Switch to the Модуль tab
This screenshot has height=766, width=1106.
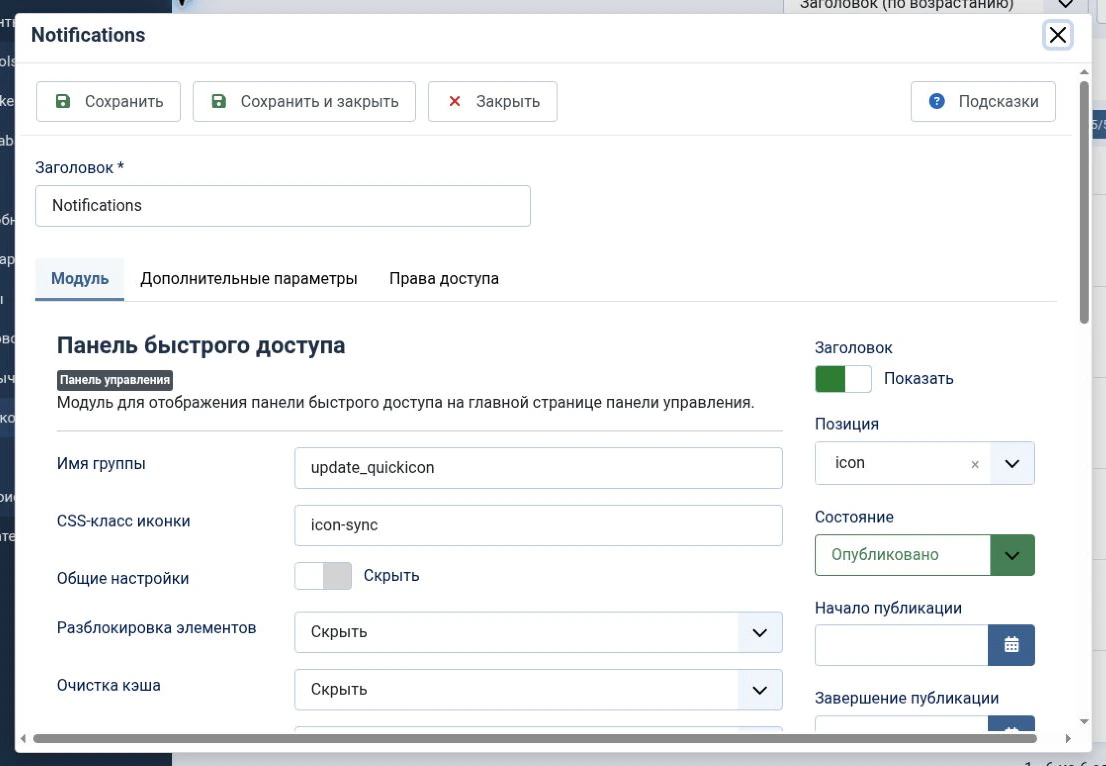click(80, 279)
